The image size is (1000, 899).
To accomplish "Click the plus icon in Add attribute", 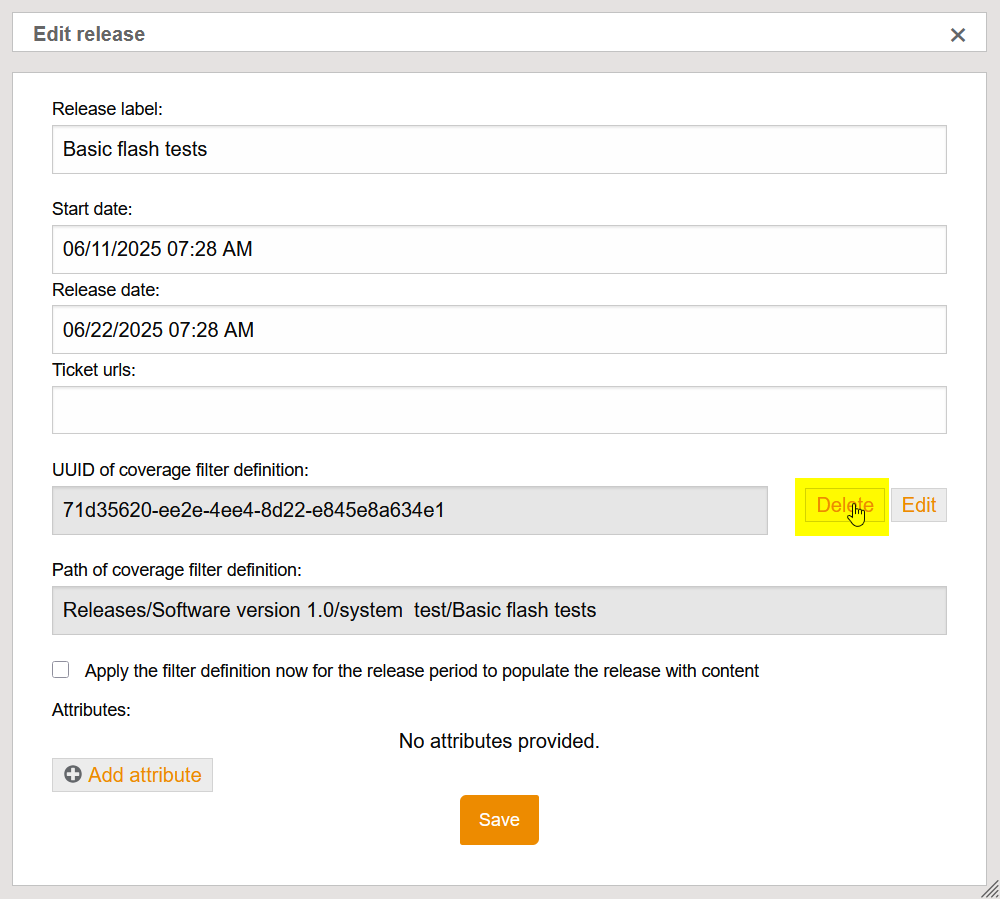I will point(73,775).
